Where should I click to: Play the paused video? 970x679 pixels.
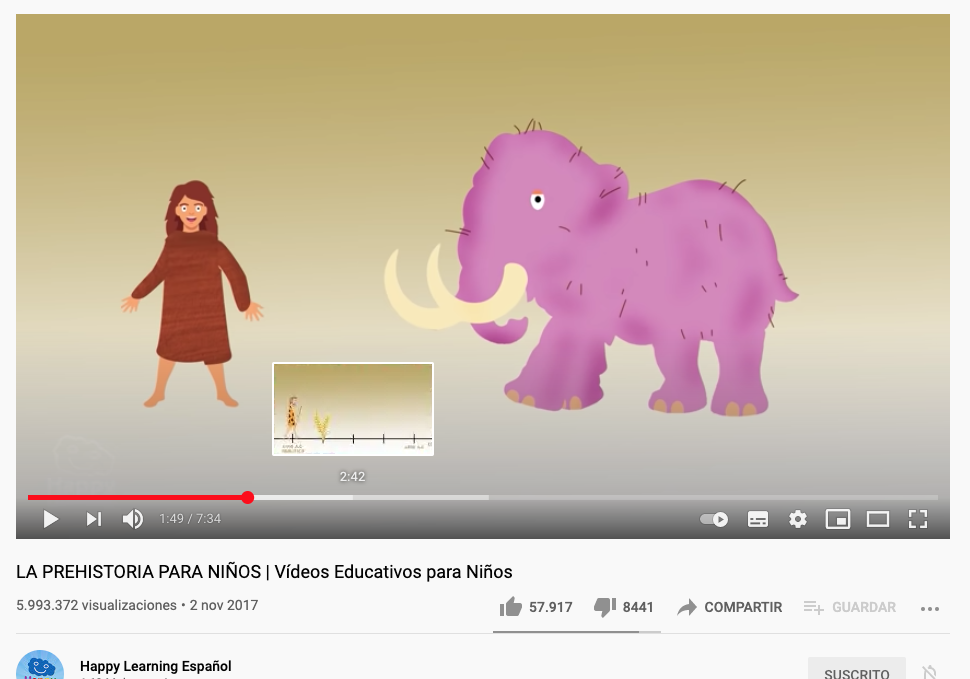click(x=51, y=519)
